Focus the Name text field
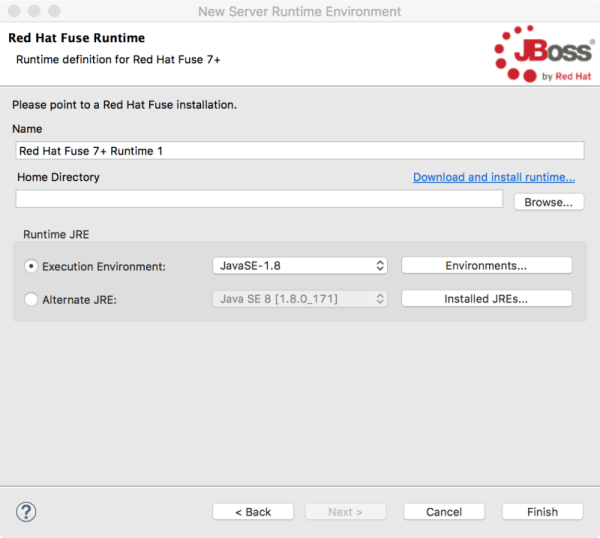The image size is (600, 538). pyautogui.click(x=300, y=150)
